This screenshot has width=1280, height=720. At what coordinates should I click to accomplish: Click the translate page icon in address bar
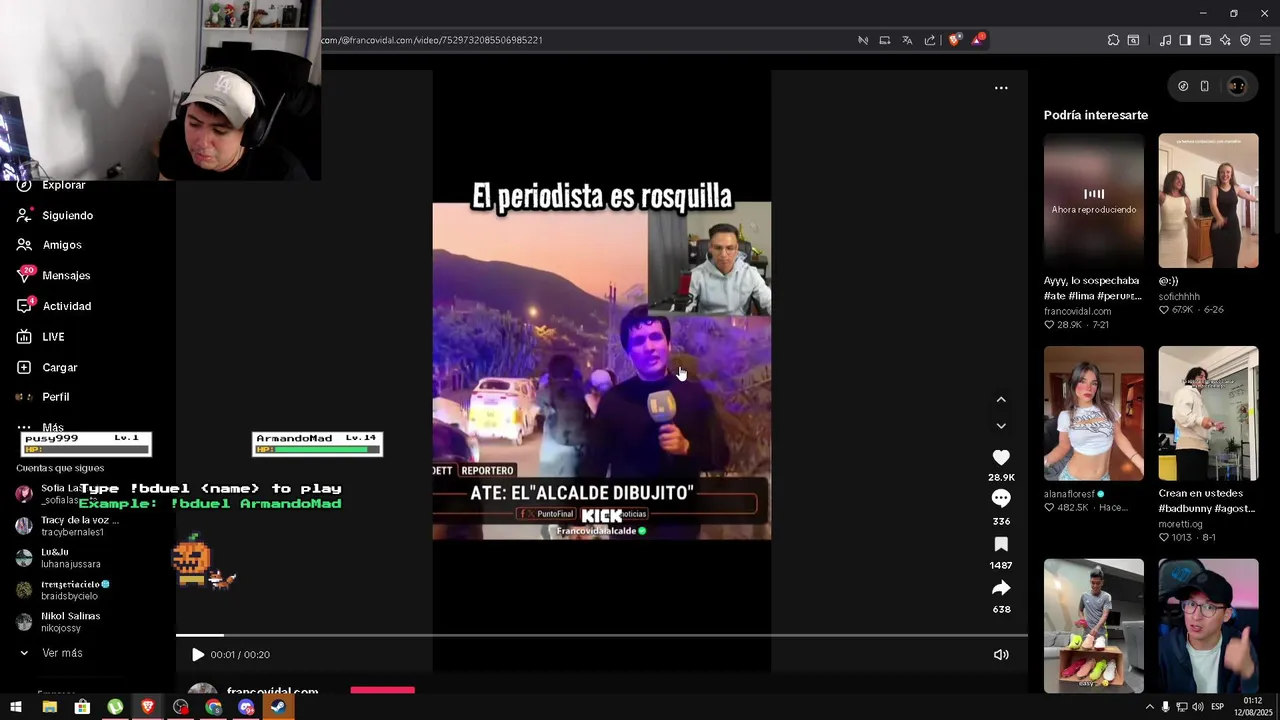pos(907,40)
